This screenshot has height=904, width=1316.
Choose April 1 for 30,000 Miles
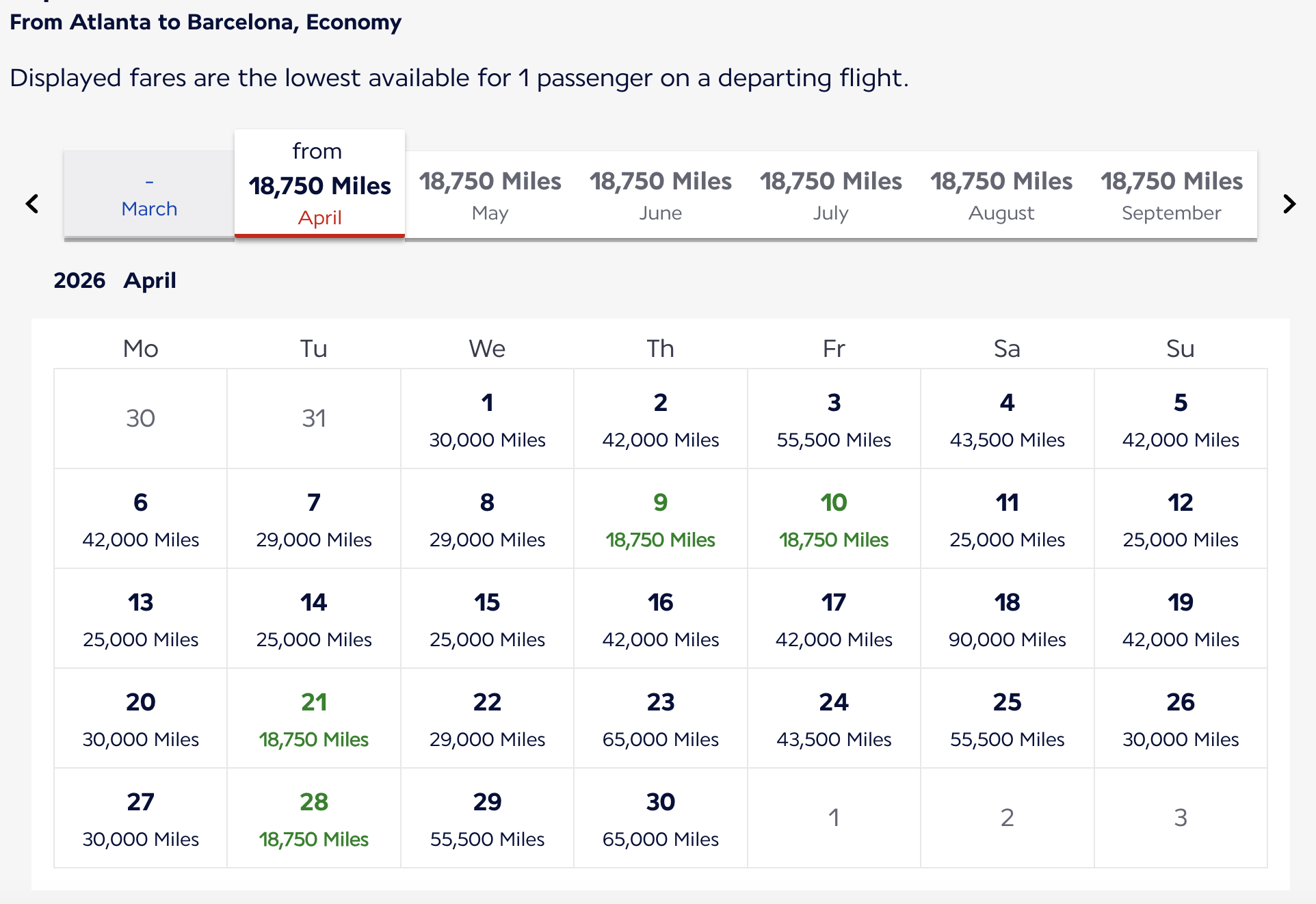[x=487, y=419]
